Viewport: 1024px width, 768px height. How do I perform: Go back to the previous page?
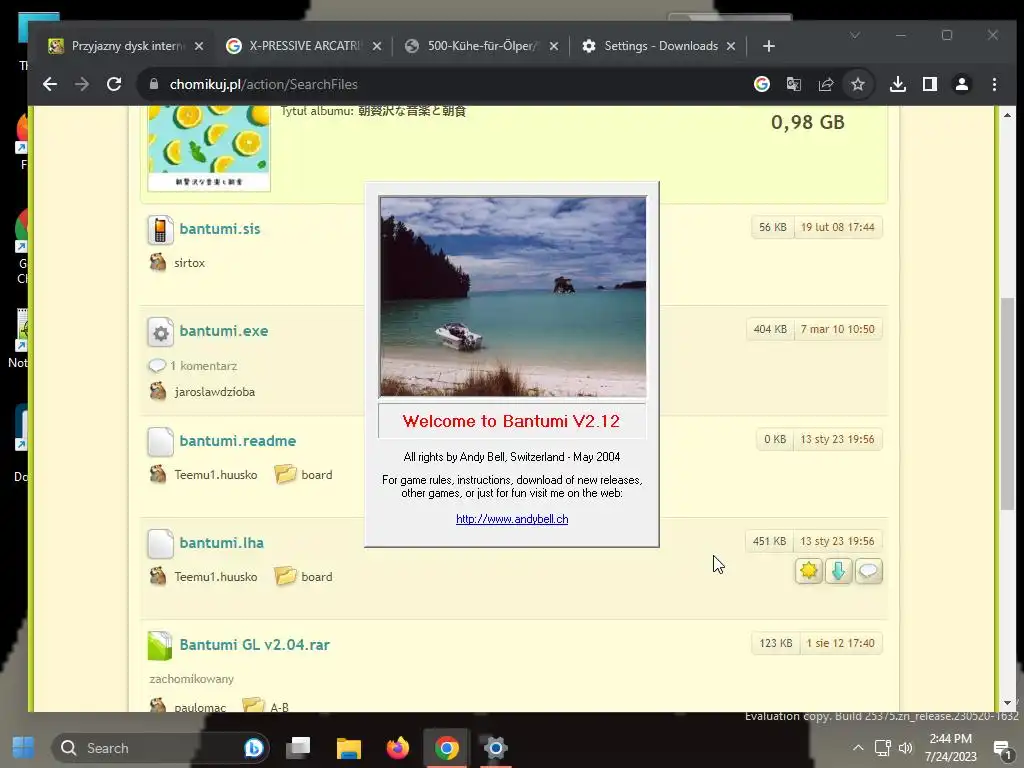[x=50, y=84]
